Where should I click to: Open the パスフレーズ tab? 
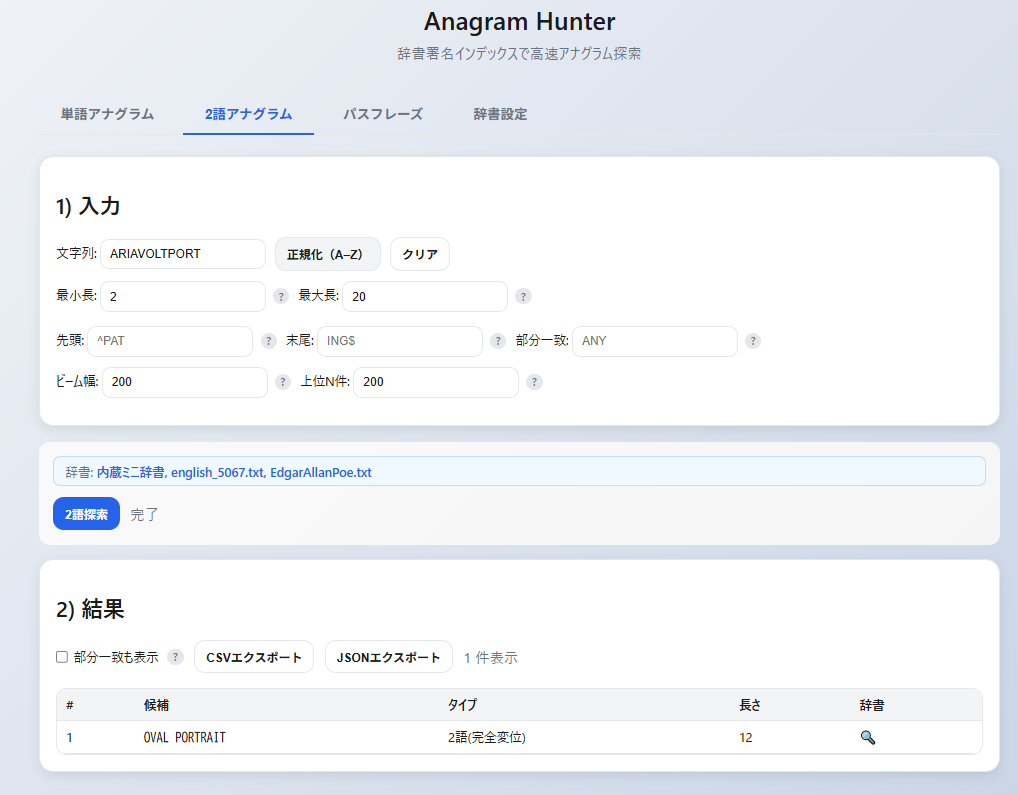point(383,114)
